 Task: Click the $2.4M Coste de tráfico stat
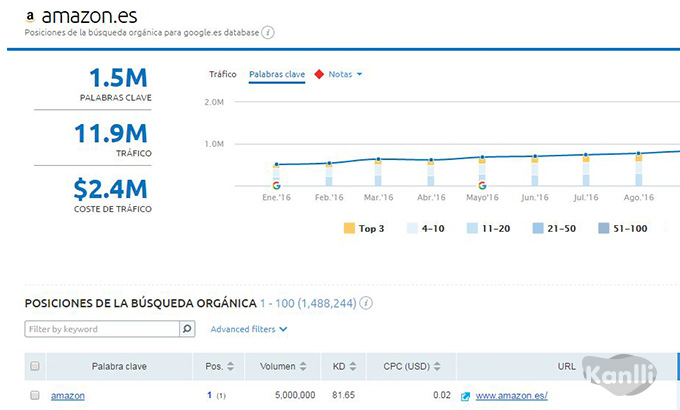pos(111,194)
